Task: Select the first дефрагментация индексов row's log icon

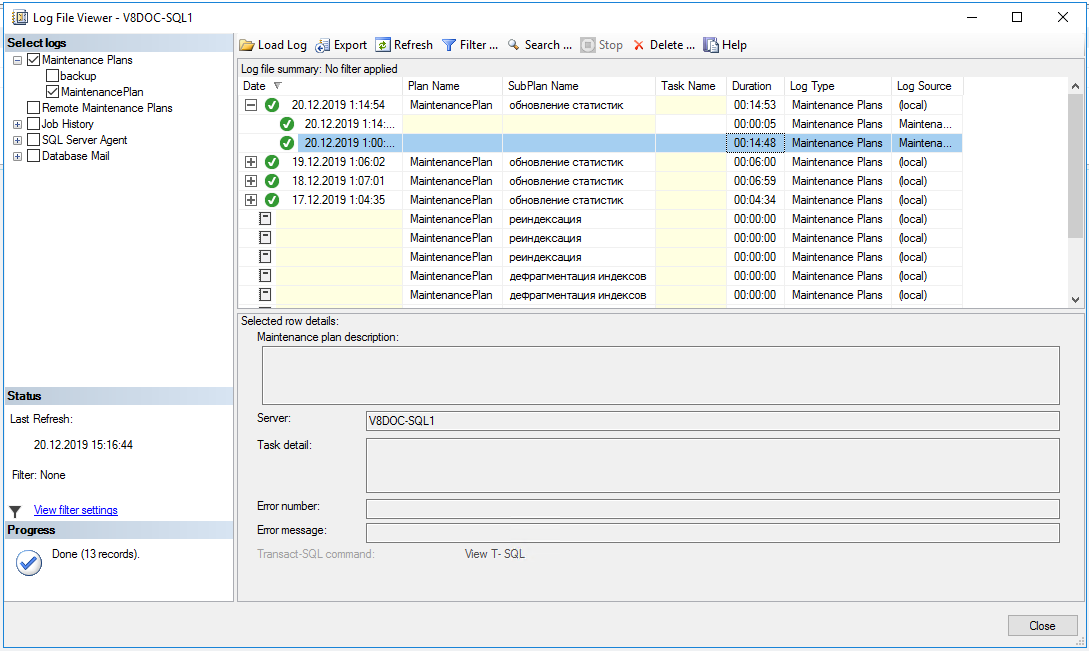Action: pyautogui.click(x=265, y=276)
